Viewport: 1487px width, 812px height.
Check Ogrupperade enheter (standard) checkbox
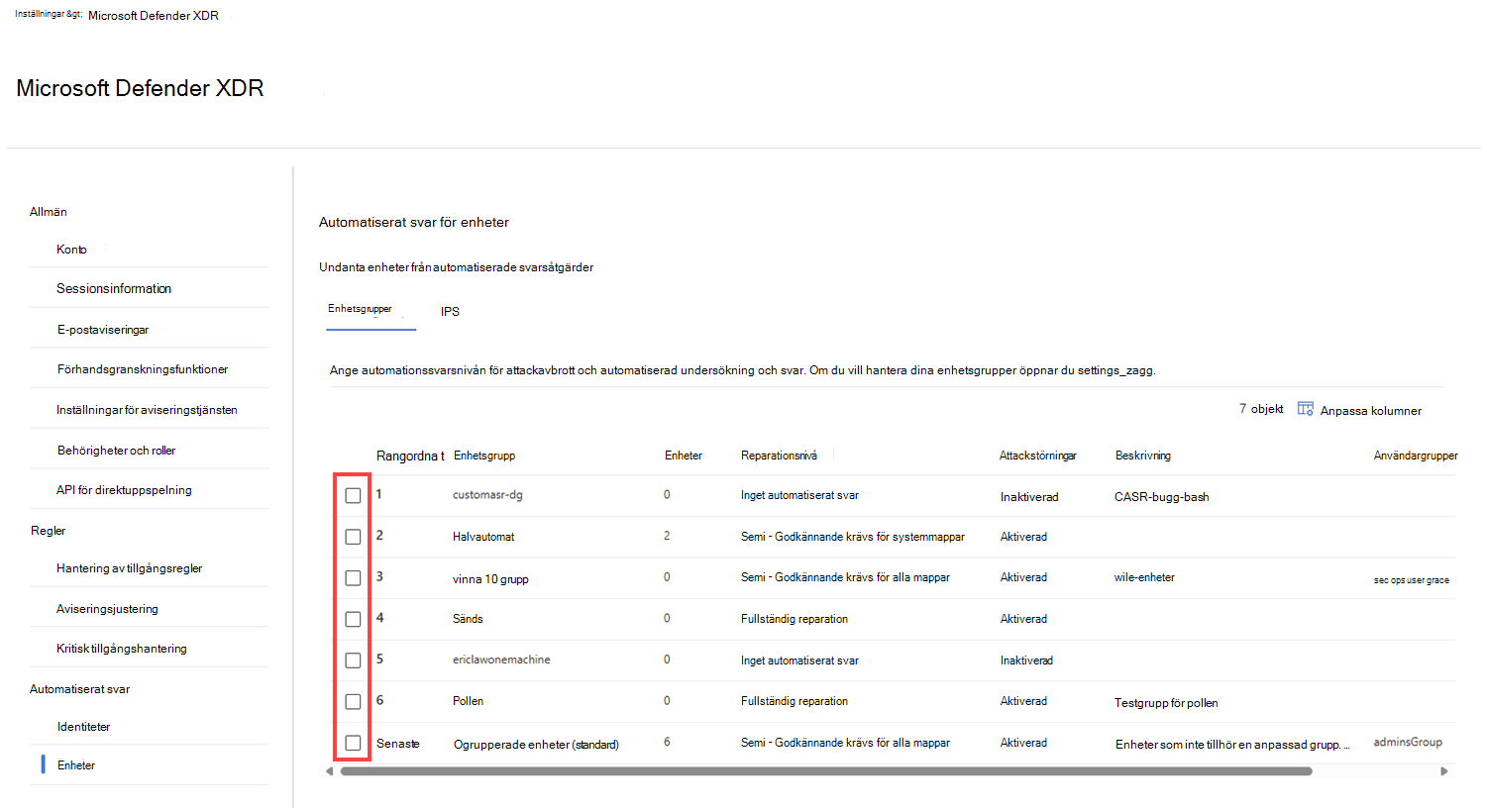tap(353, 743)
